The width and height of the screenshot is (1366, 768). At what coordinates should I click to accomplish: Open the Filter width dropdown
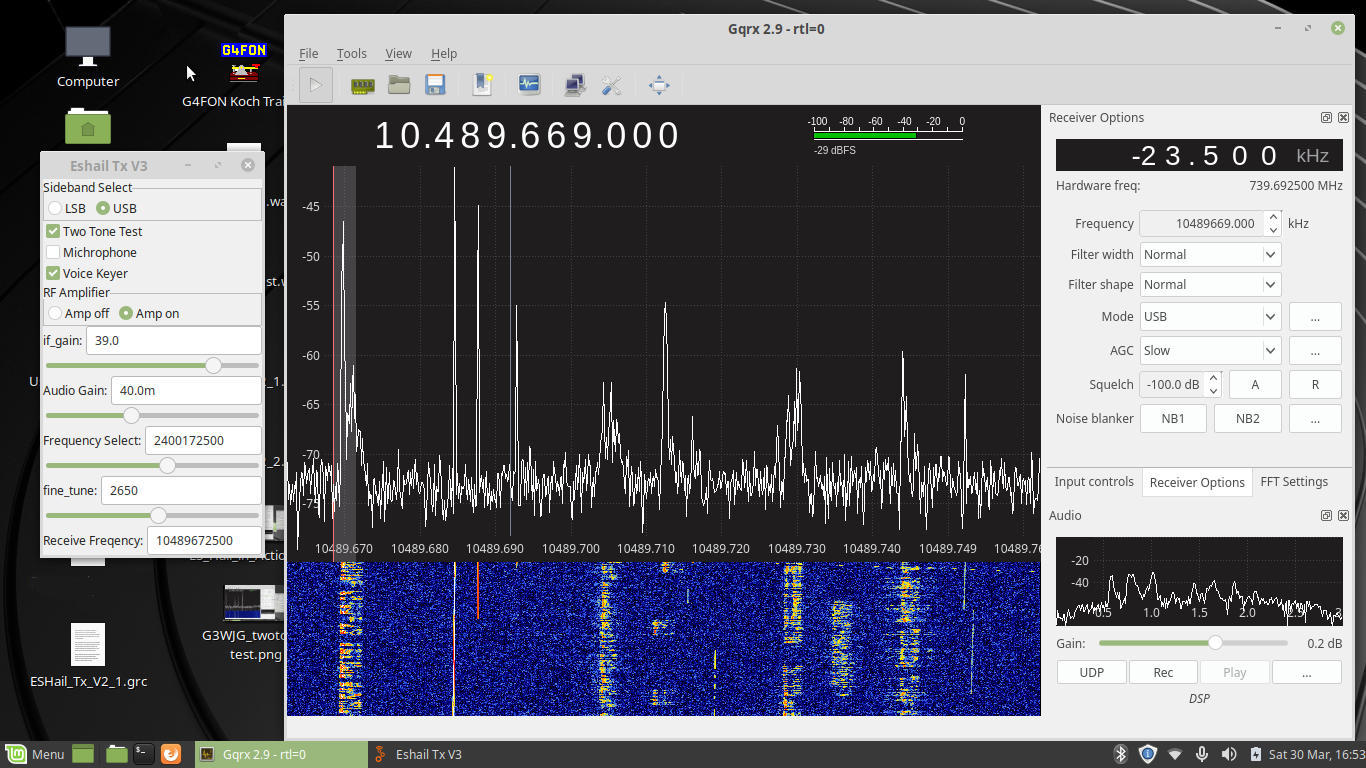1210,254
